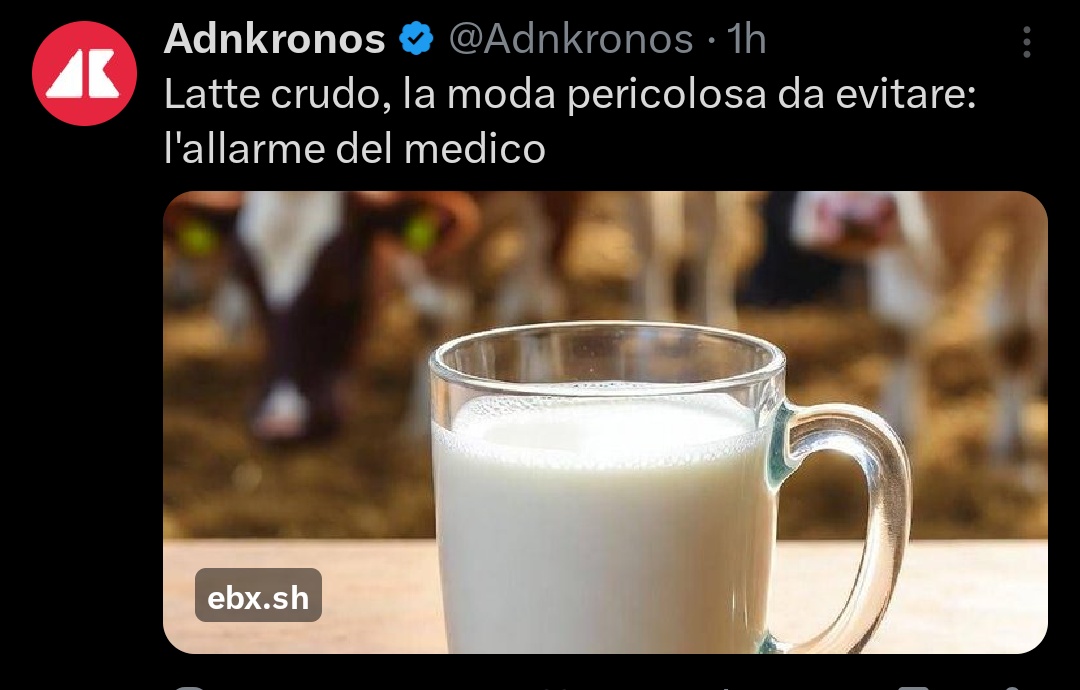Image resolution: width=1080 pixels, height=690 pixels.
Task: Click the ebx.sh link label
Action: [x=258, y=596]
